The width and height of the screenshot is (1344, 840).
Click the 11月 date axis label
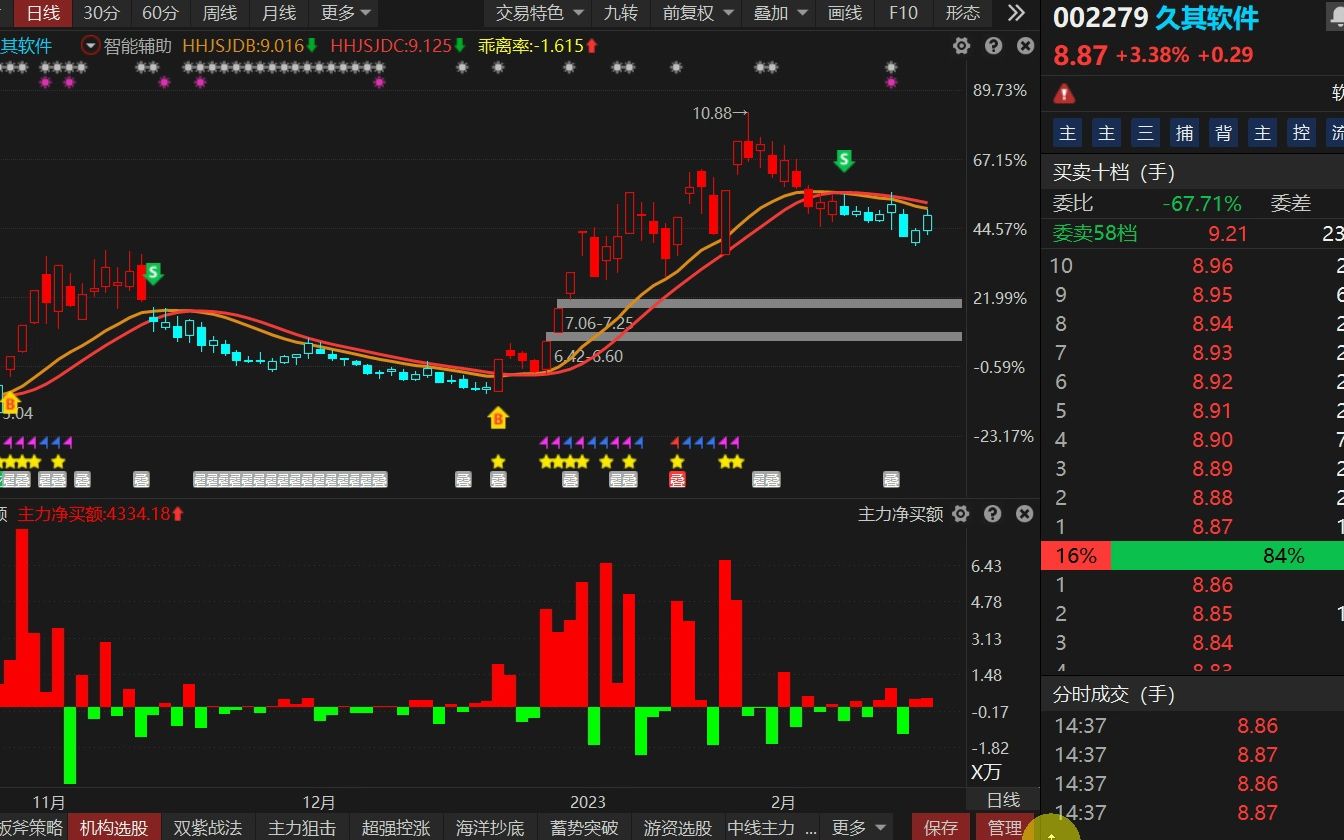coord(49,802)
